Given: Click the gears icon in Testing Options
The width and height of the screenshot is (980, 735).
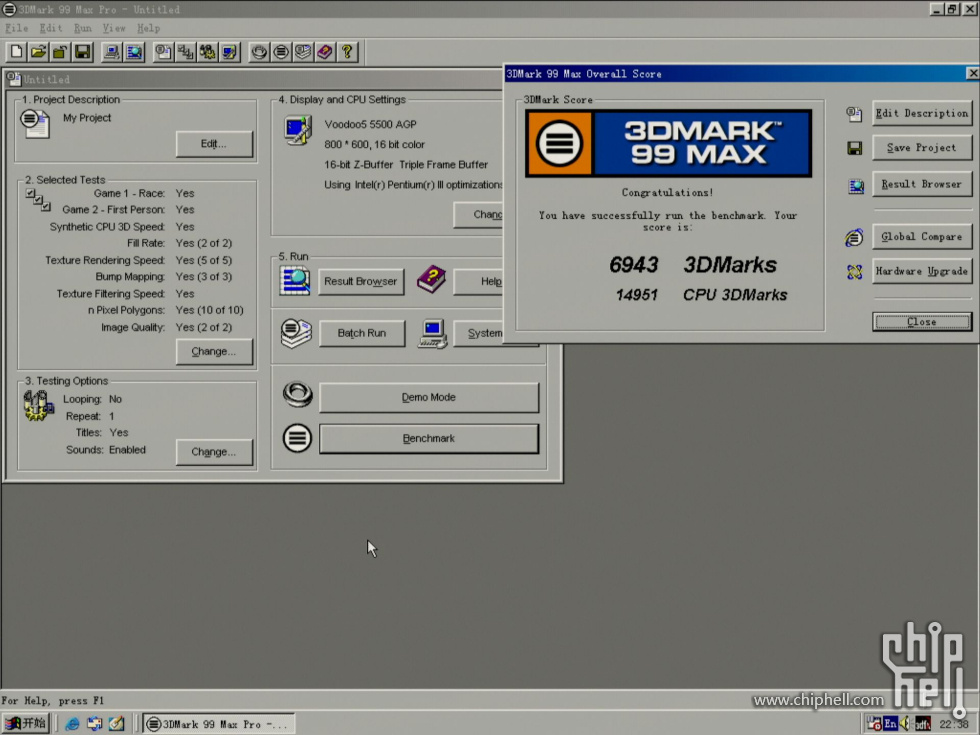Looking at the screenshot, I should pos(38,405).
